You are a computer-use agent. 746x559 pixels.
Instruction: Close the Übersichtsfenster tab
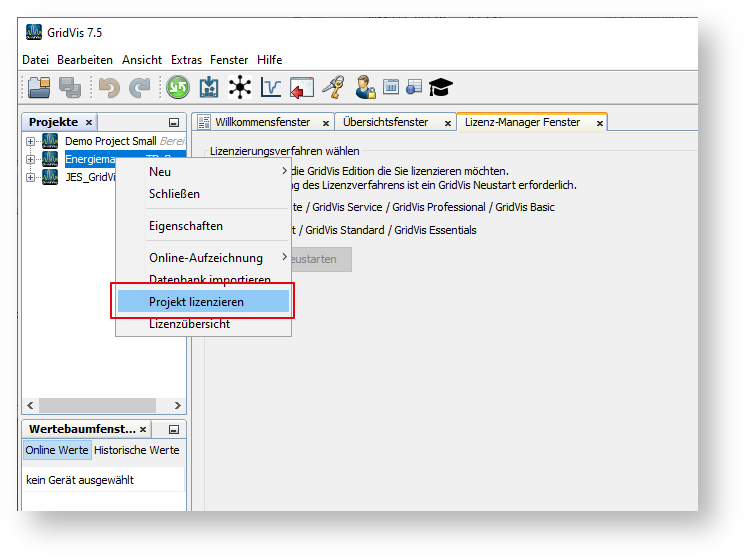[x=448, y=123]
